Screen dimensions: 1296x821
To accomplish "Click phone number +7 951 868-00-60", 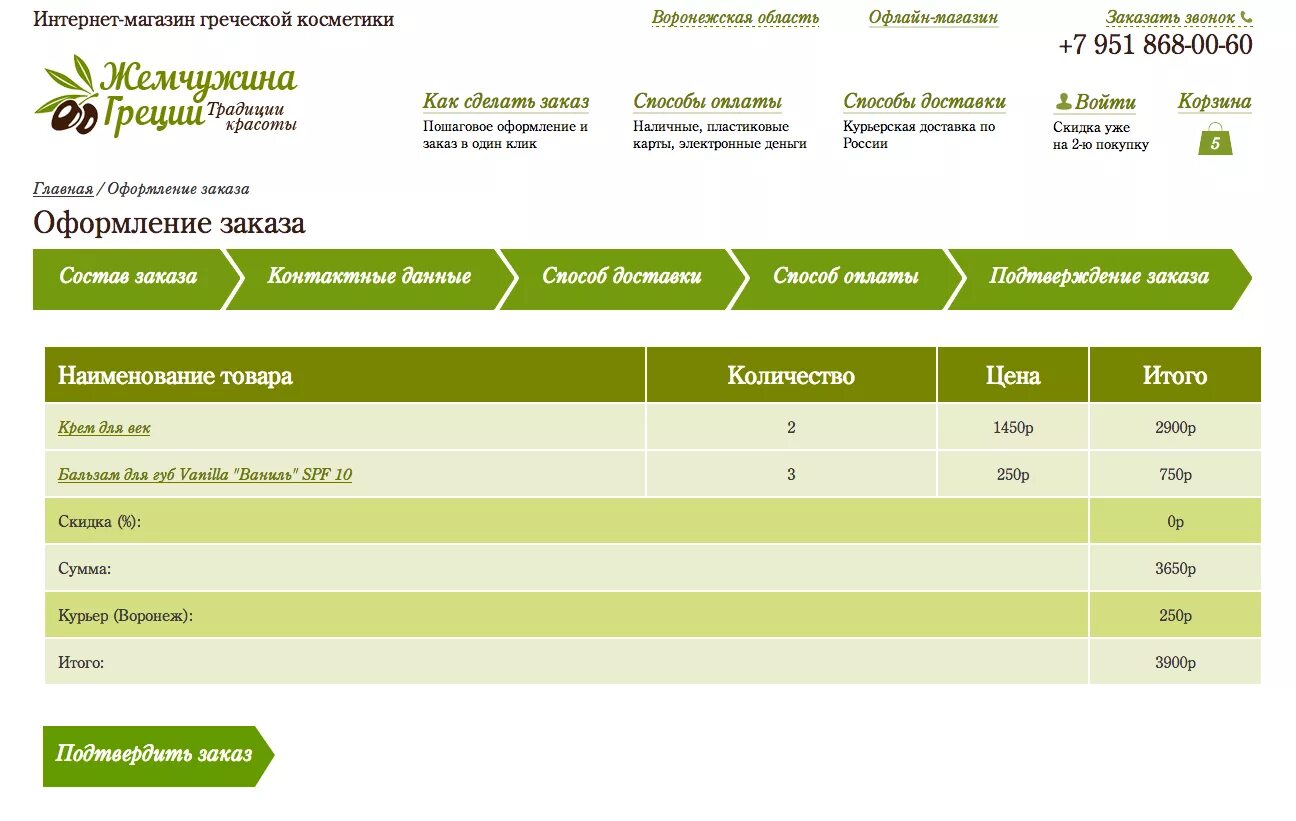I will (x=1155, y=45).
